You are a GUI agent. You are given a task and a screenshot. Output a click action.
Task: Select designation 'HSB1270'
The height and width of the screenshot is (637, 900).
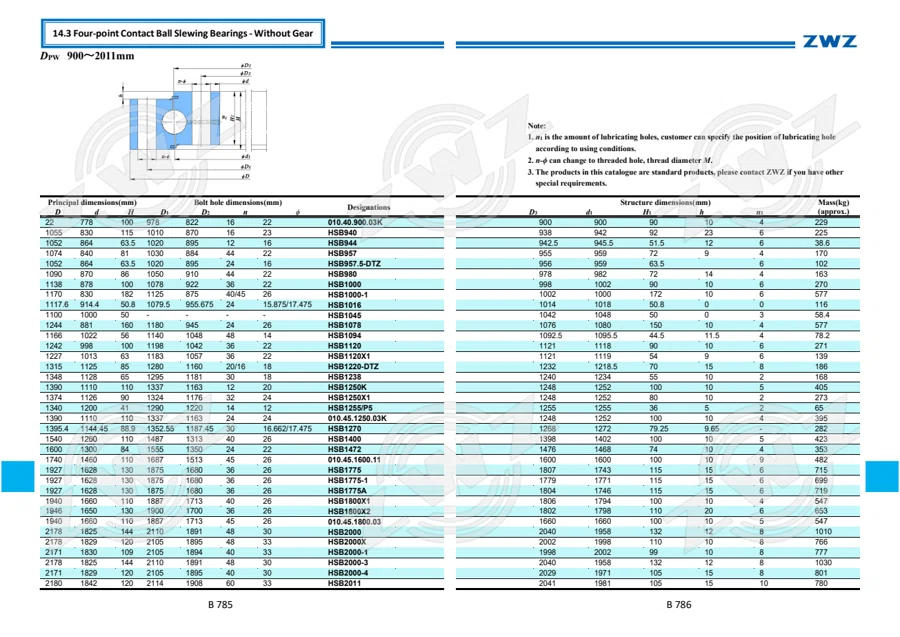point(344,429)
